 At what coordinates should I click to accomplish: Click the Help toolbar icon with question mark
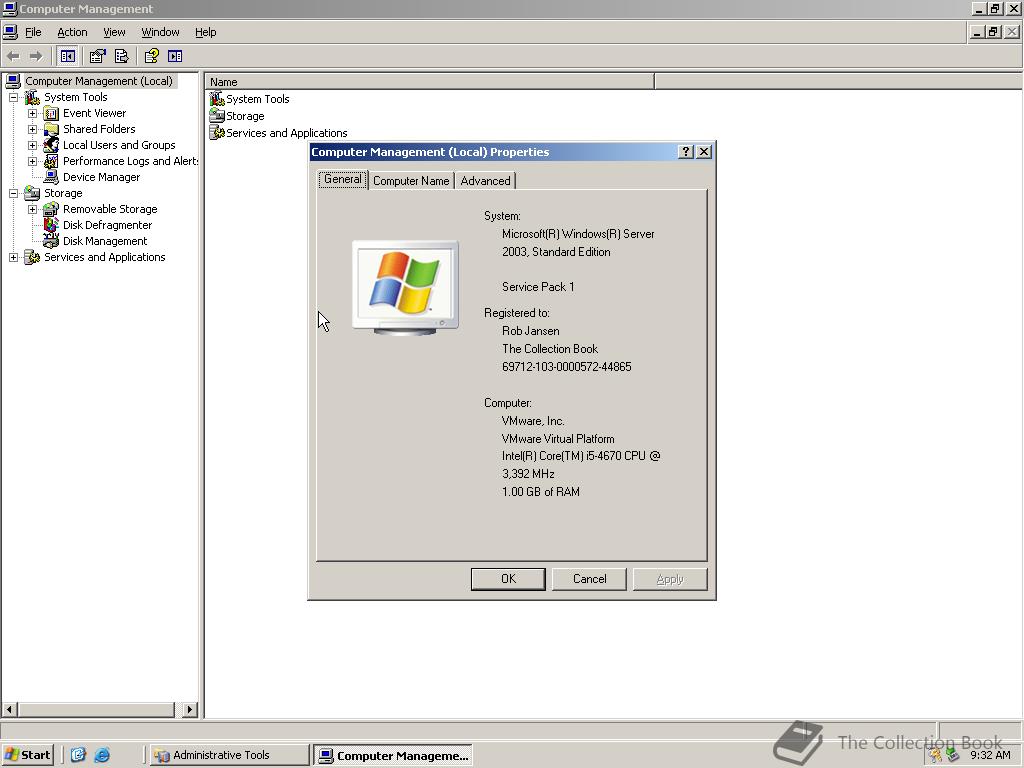point(152,56)
